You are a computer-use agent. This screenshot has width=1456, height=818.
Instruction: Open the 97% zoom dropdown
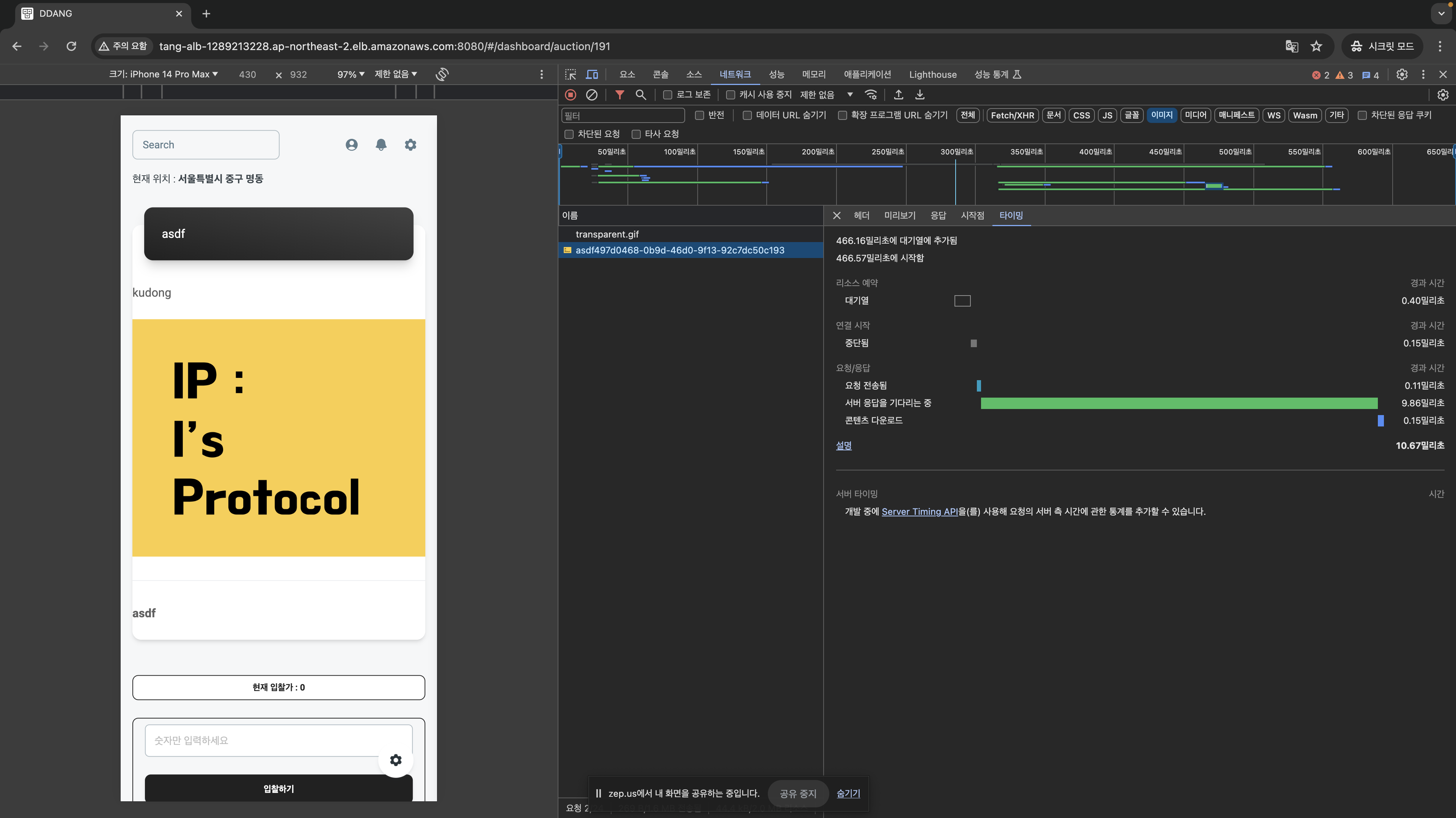point(351,74)
